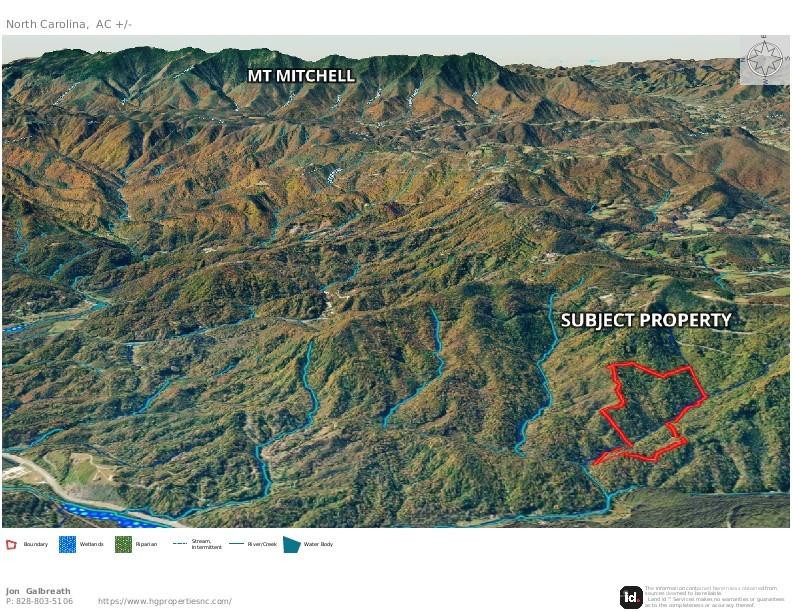Click the Jon Galbreath agent name
This screenshot has width=792, height=612.
point(38,591)
